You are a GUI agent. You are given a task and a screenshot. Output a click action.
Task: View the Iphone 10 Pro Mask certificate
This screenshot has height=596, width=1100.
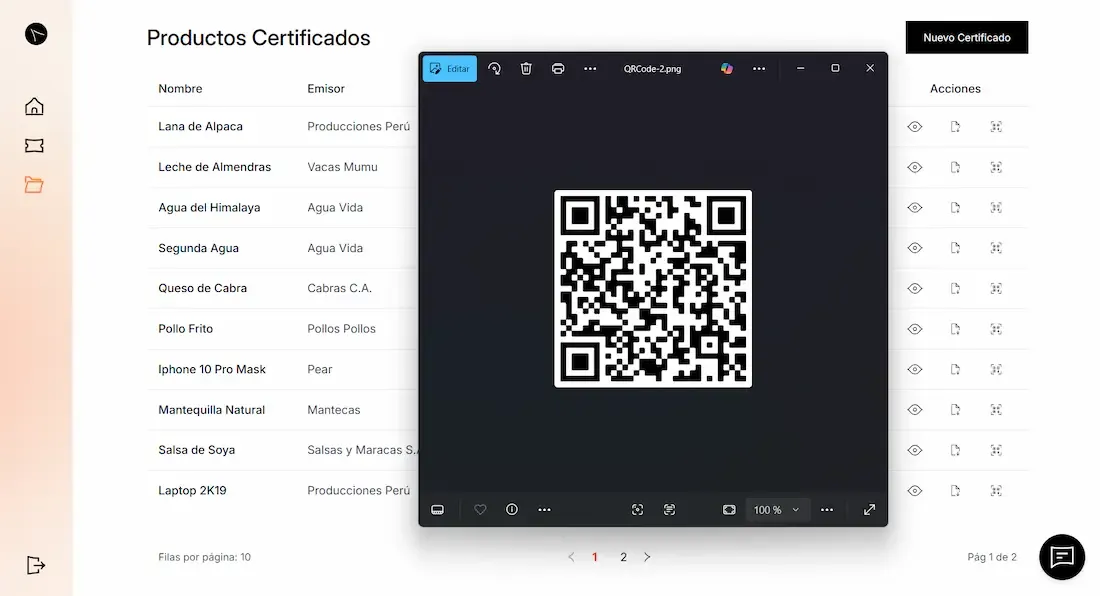915,370
